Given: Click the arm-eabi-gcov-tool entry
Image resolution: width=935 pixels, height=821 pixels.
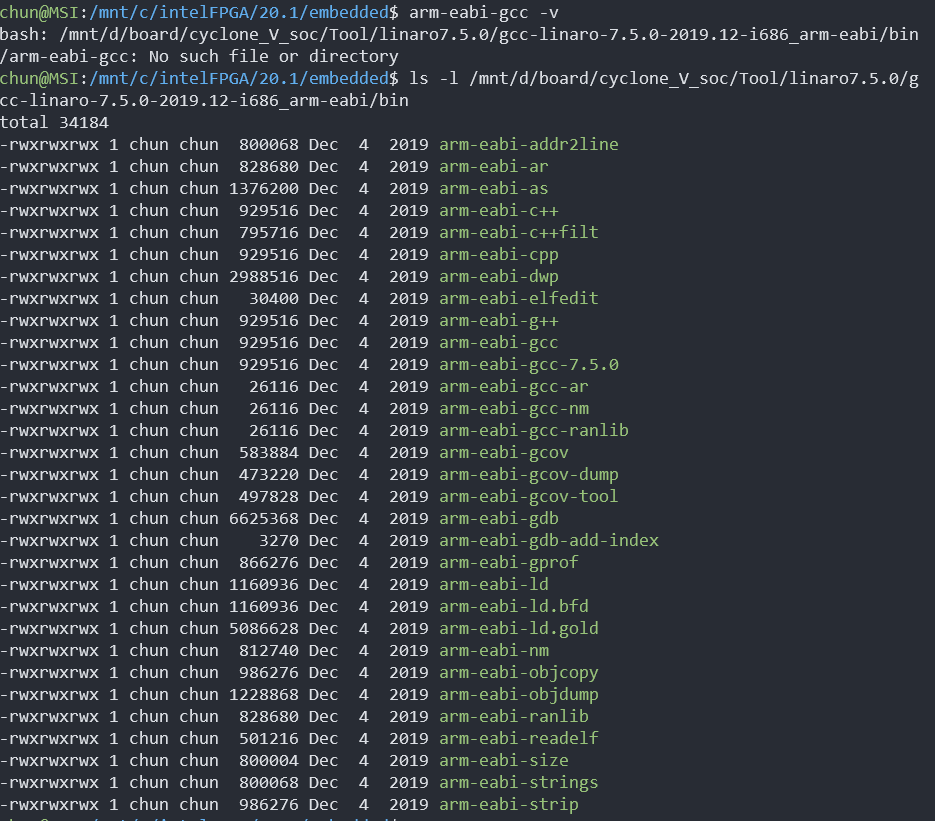Looking at the screenshot, I should (528, 496).
